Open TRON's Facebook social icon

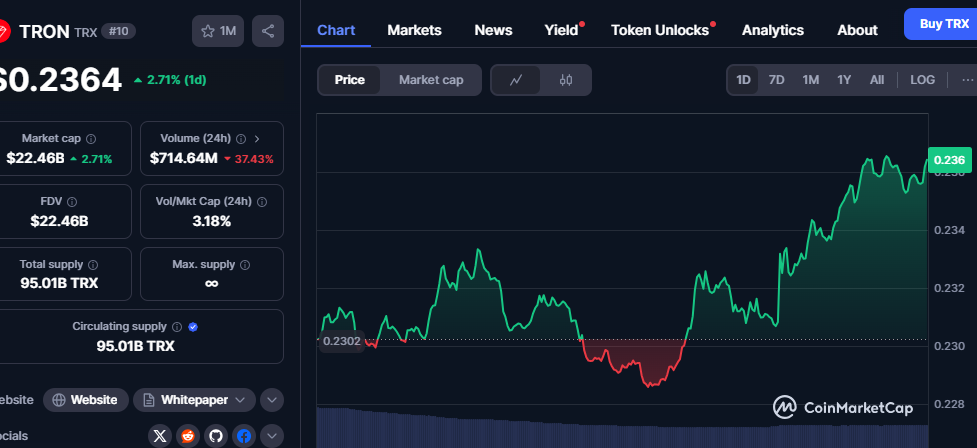click(x=244, y=436)
